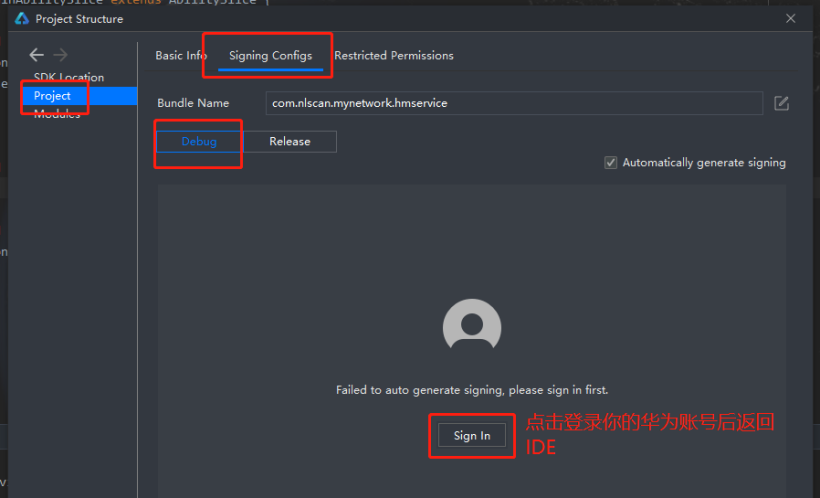Click the Bundle Name label
The width and height of the screenshot is (820, 498).
coord(193,103)
